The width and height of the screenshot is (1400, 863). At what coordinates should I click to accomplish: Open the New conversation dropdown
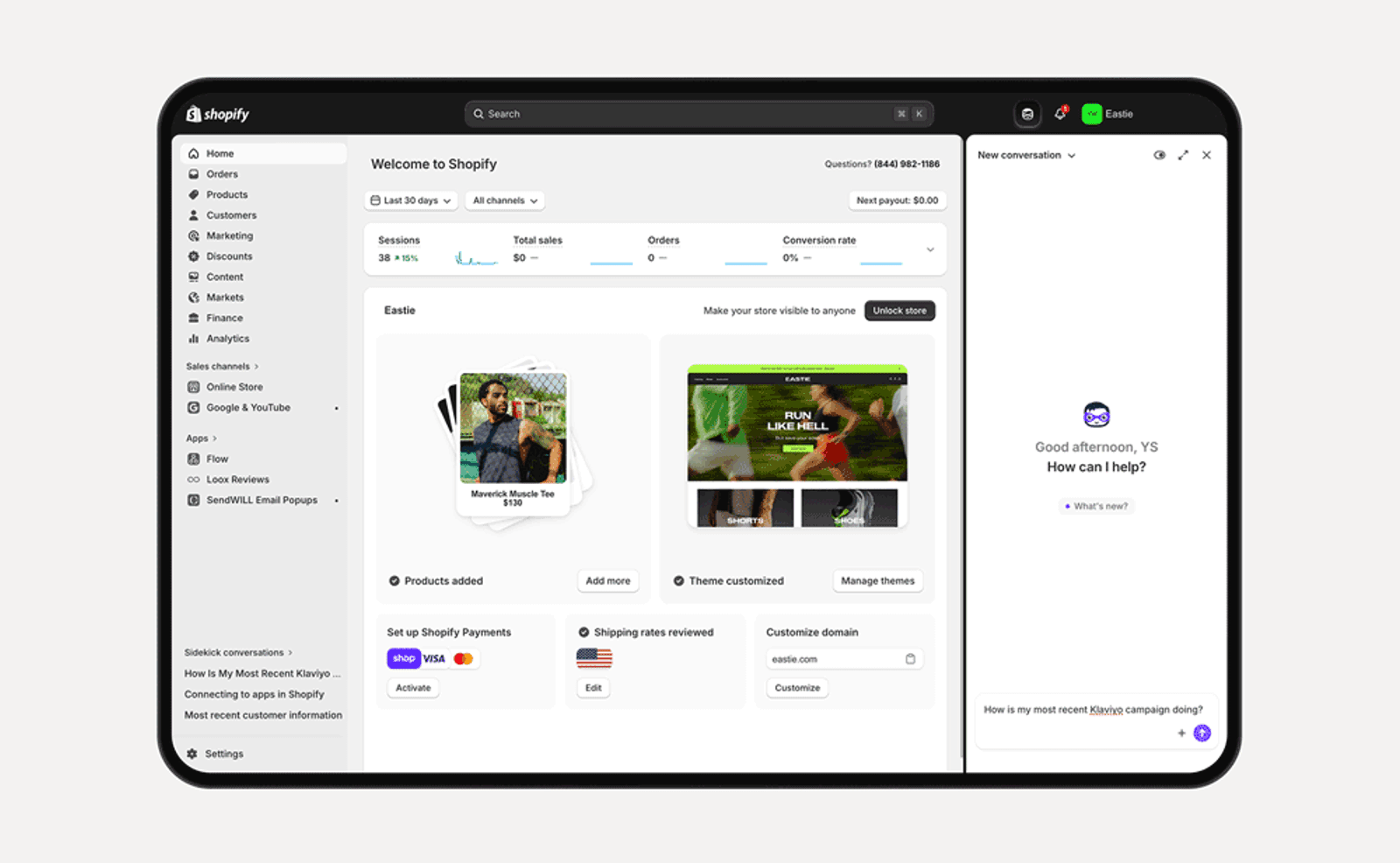pos(1026,156)
